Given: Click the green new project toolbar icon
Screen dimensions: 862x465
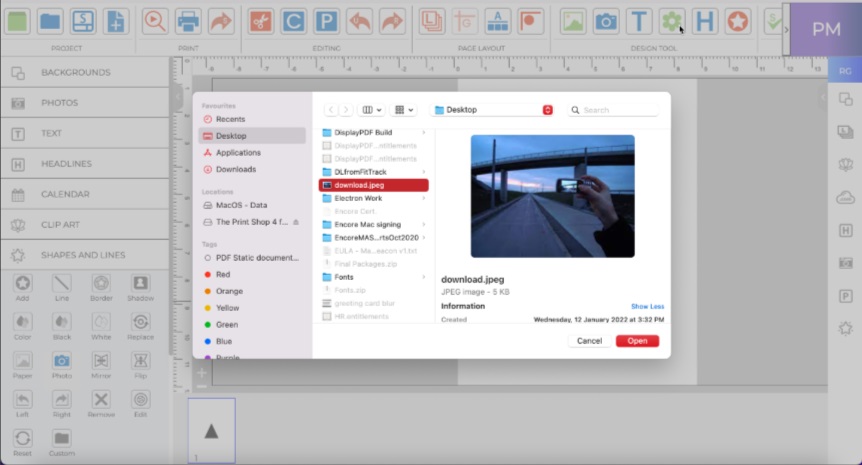Looking at the screenshot, I should pos(17,22).
